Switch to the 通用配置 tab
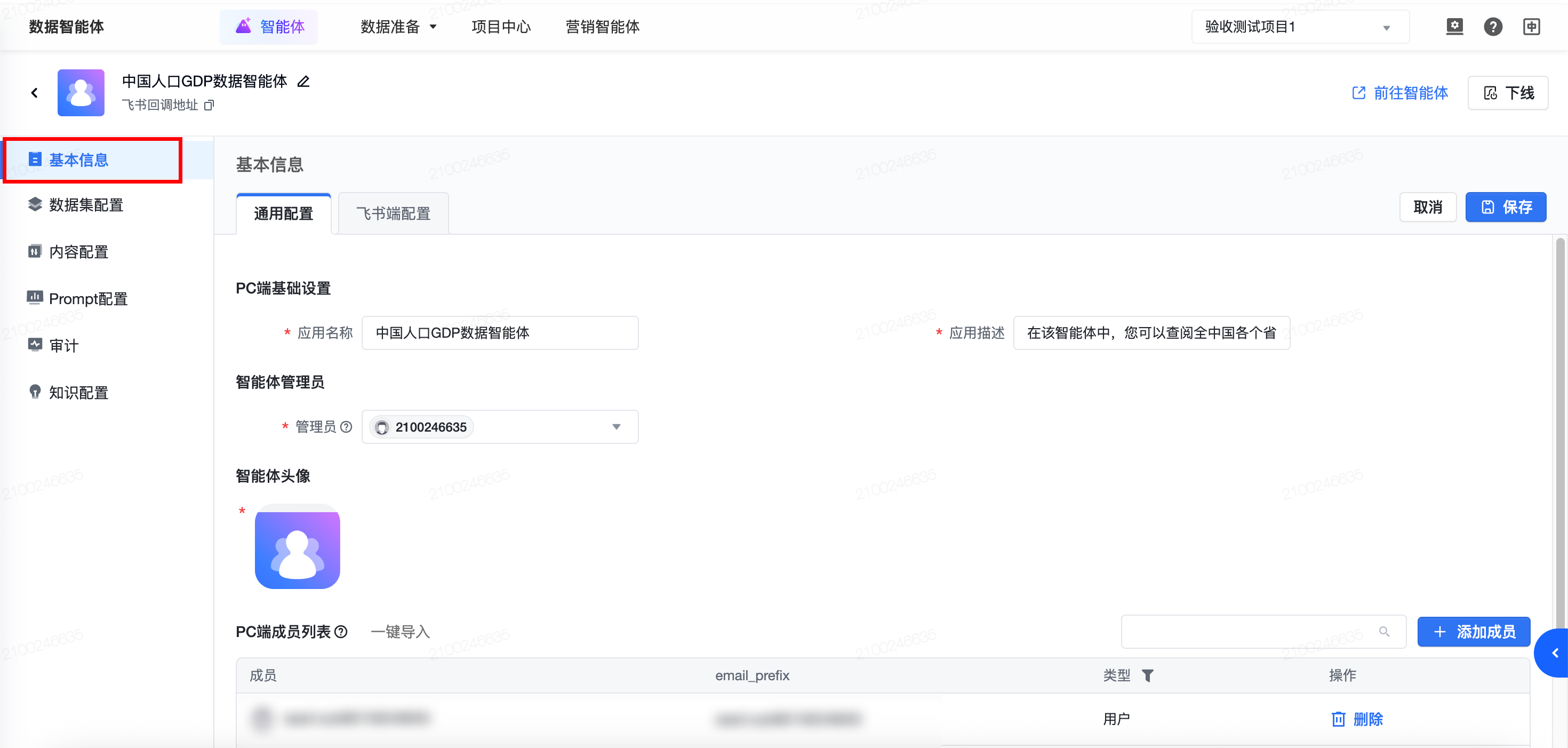 284,213
